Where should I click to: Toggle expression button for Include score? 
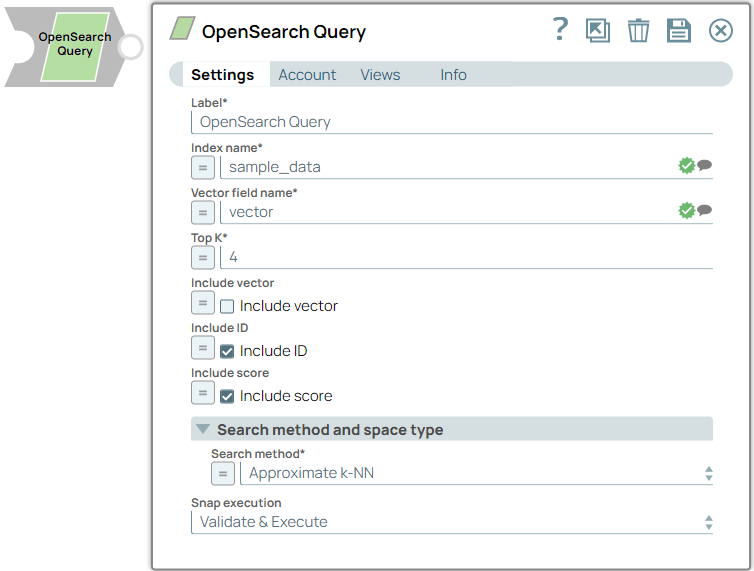point(203,393)
